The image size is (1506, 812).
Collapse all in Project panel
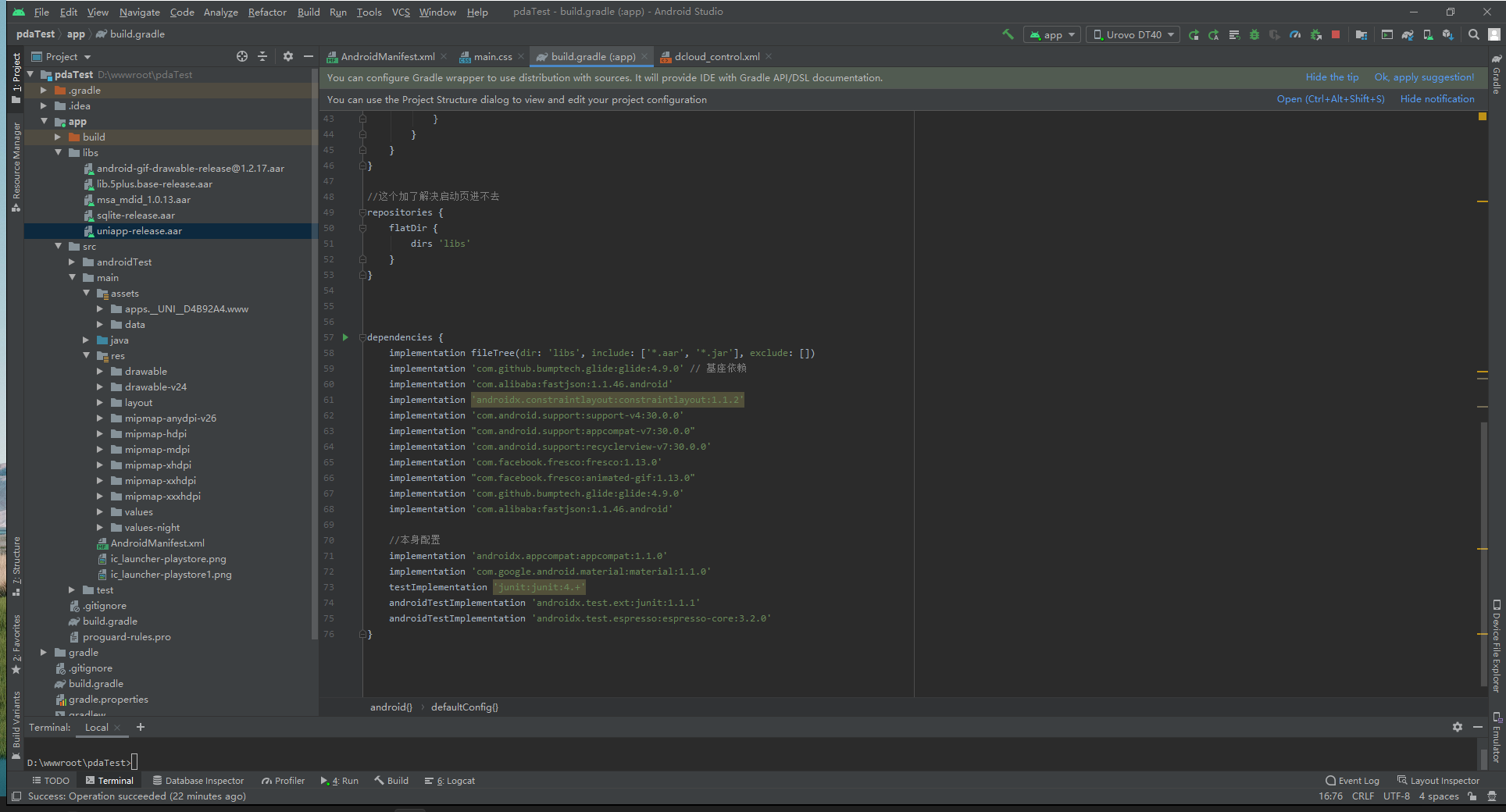point(262,56)
